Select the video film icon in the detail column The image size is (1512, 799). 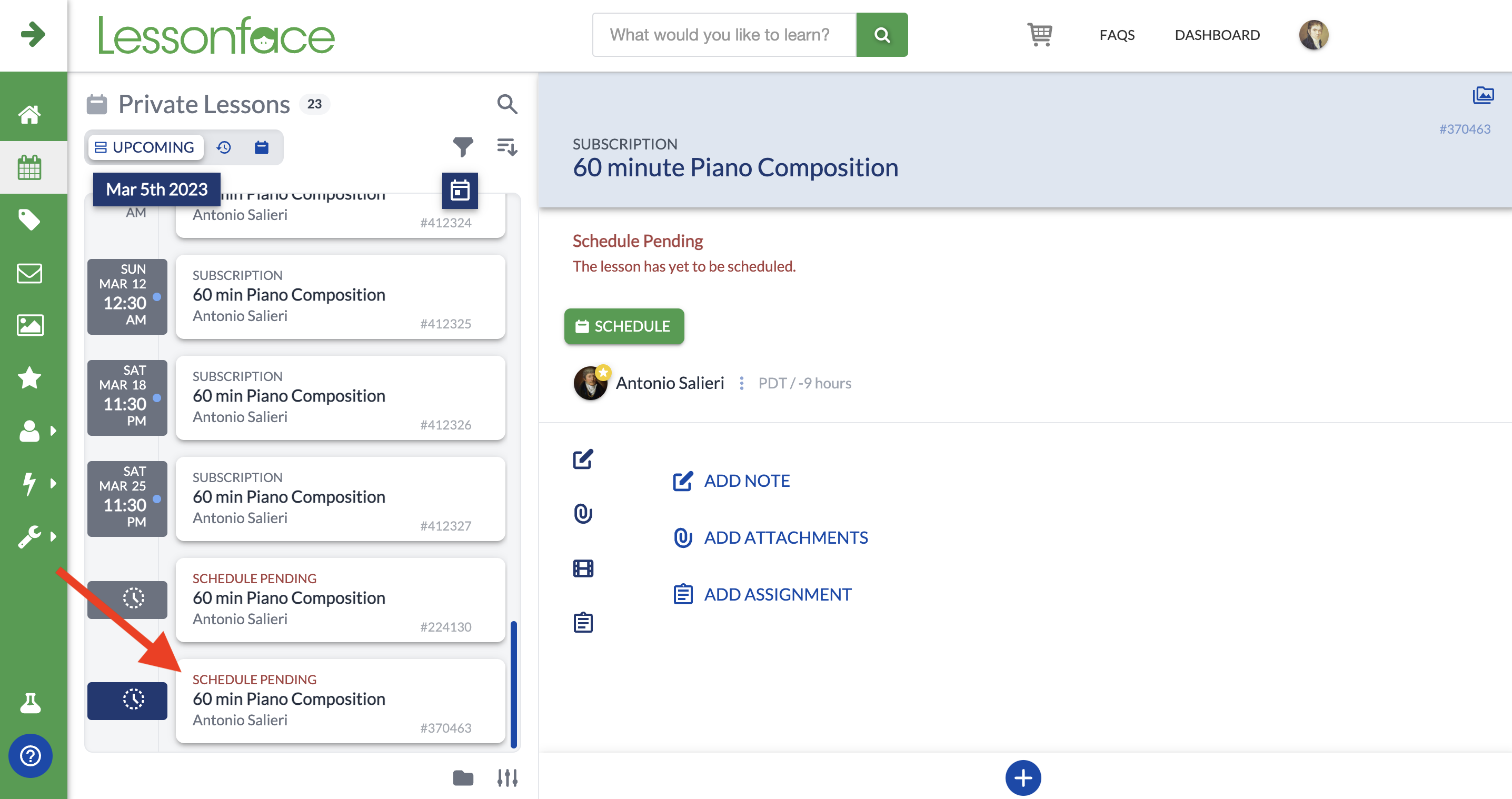point(583,568)
